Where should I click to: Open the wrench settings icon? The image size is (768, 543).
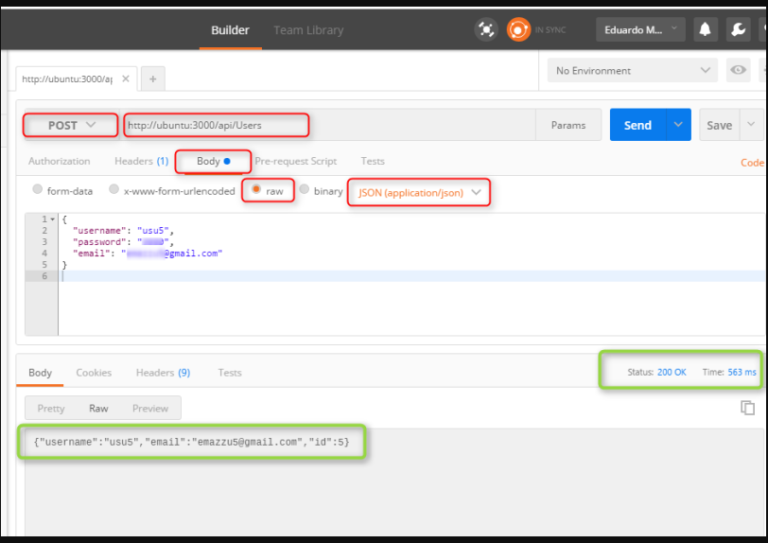tap(738, 30)
